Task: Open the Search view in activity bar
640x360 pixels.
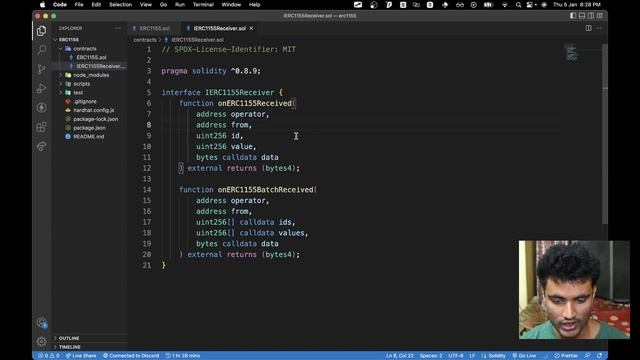Action: (41, 50)
